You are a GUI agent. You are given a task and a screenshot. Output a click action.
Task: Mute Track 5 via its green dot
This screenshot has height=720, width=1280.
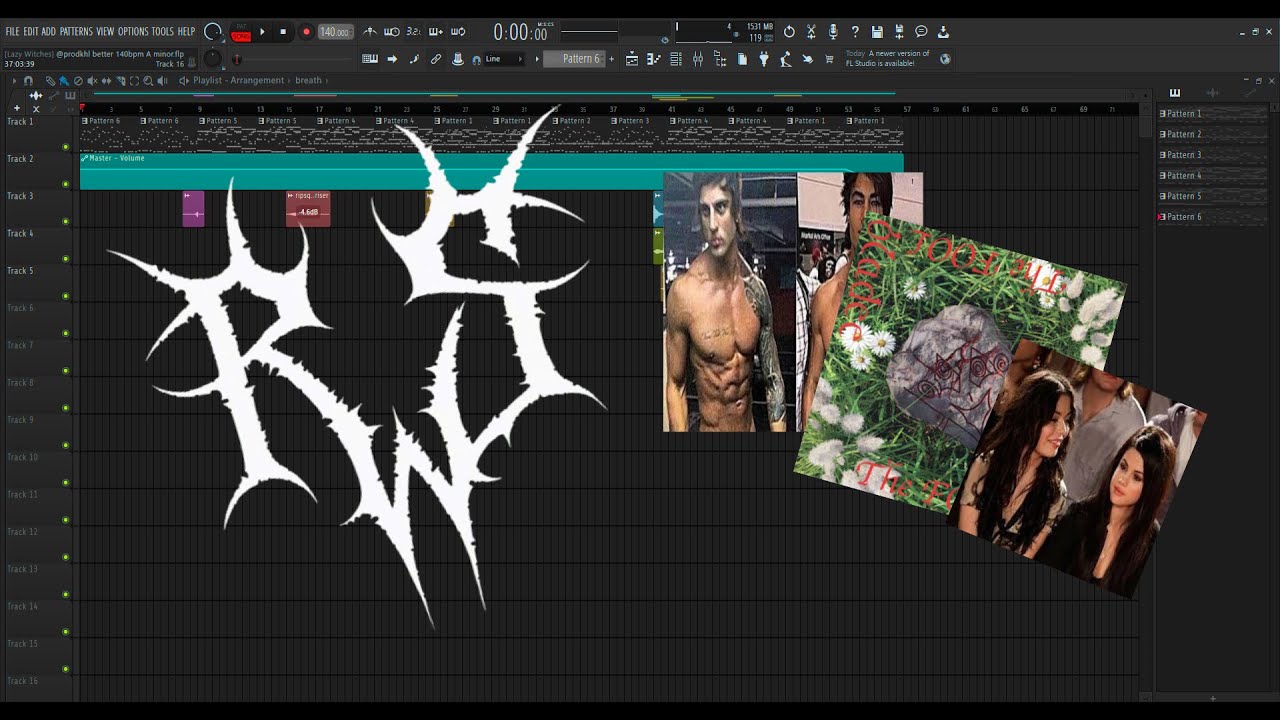click(x=66, y=296)
